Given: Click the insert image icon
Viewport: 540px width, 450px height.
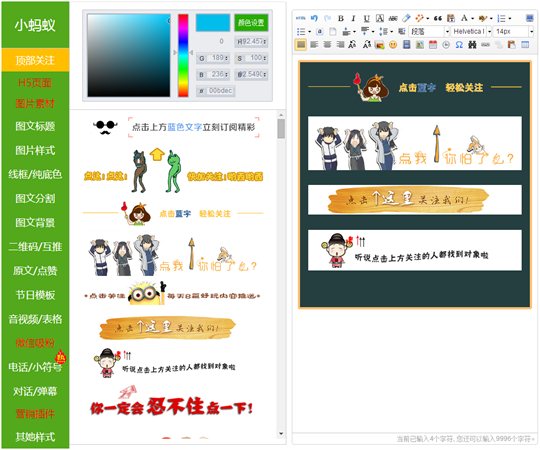Looking at the screenshot, I should tap(380, 45).
